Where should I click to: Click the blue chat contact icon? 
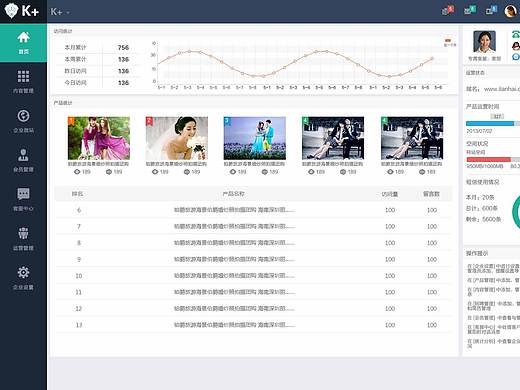click(516, 57)
